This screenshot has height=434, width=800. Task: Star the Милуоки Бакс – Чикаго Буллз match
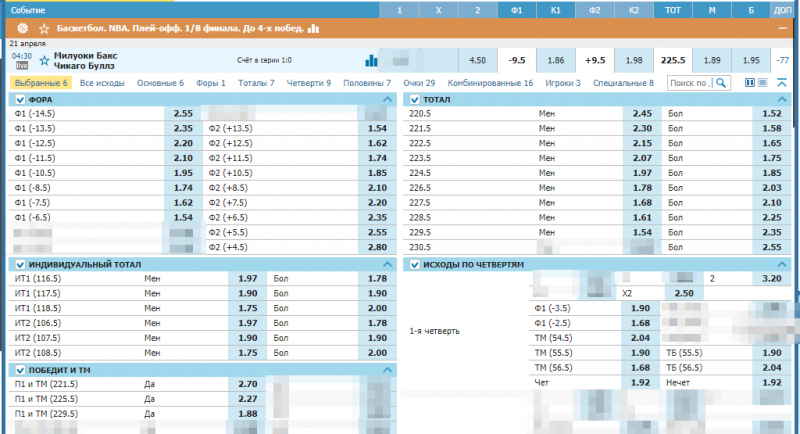pyautogui.click(x=43, y=61)
